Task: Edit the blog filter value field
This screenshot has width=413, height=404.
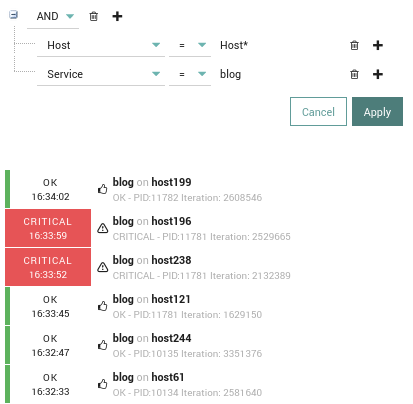Action: coord(280,74)
